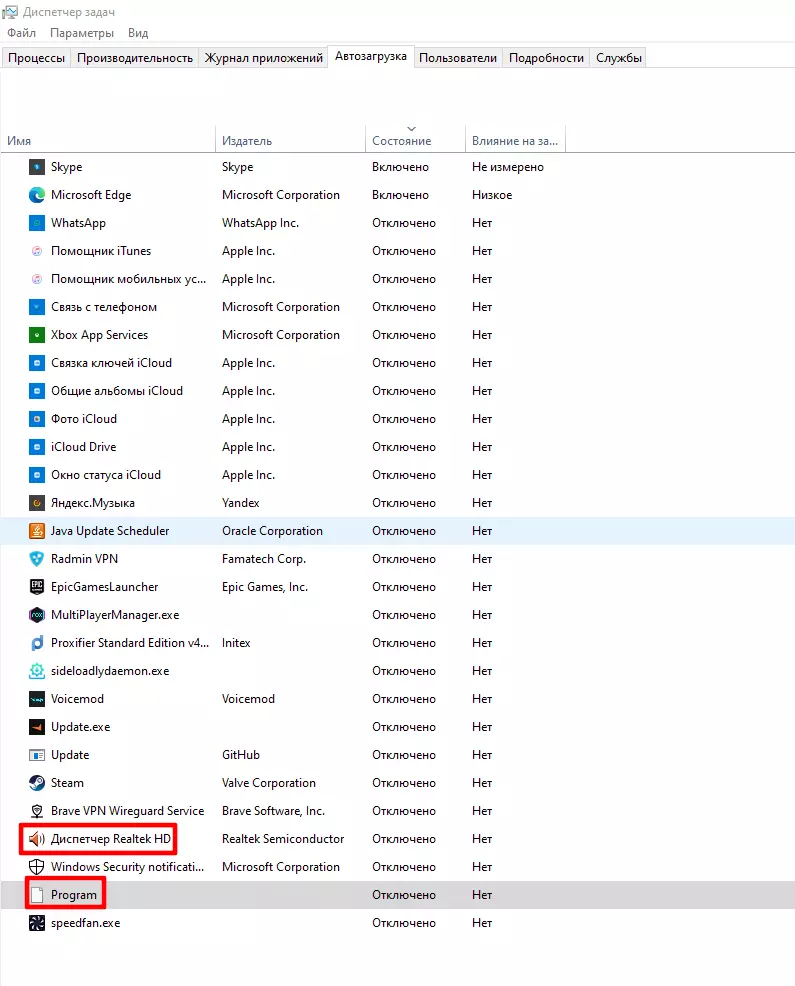Click the Task Manager title bar icon

click(x=10, y=11)
